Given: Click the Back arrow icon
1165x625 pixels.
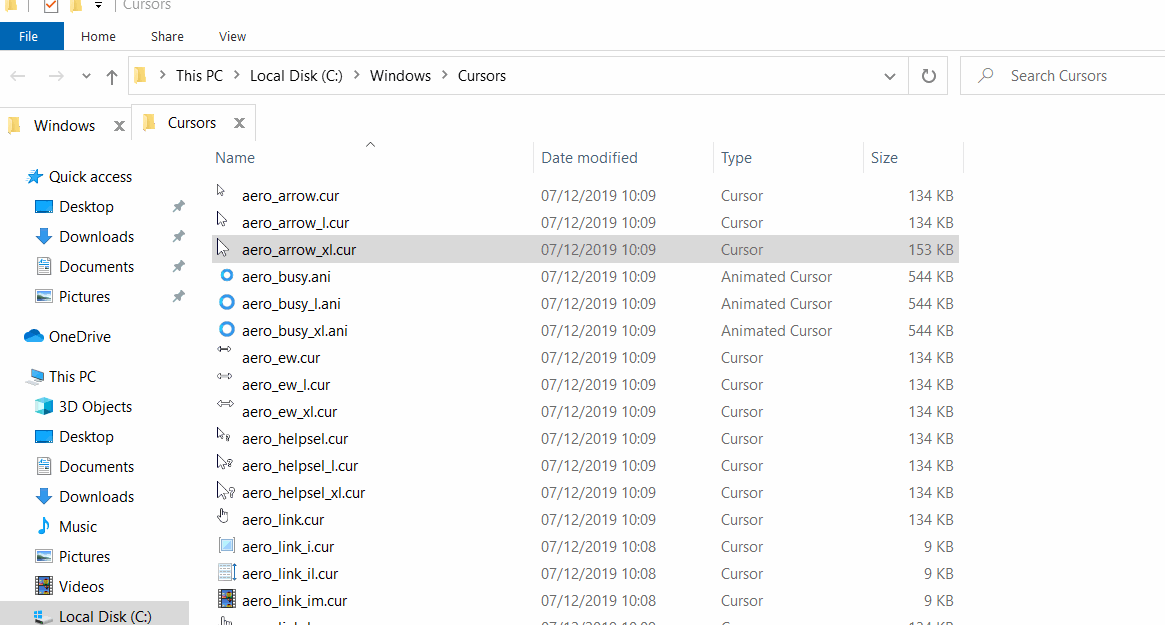Looking at the screenshot, I should click(x=18, y=75).
